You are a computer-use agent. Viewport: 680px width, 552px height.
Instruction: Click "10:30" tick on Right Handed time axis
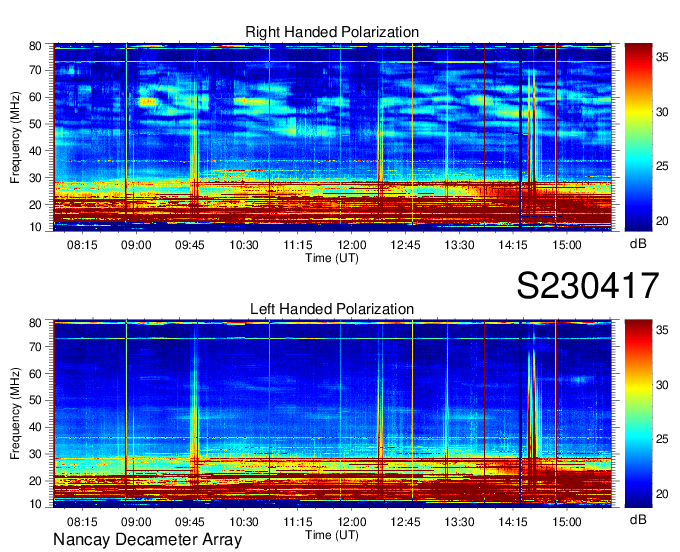click(x=244, y=245)
